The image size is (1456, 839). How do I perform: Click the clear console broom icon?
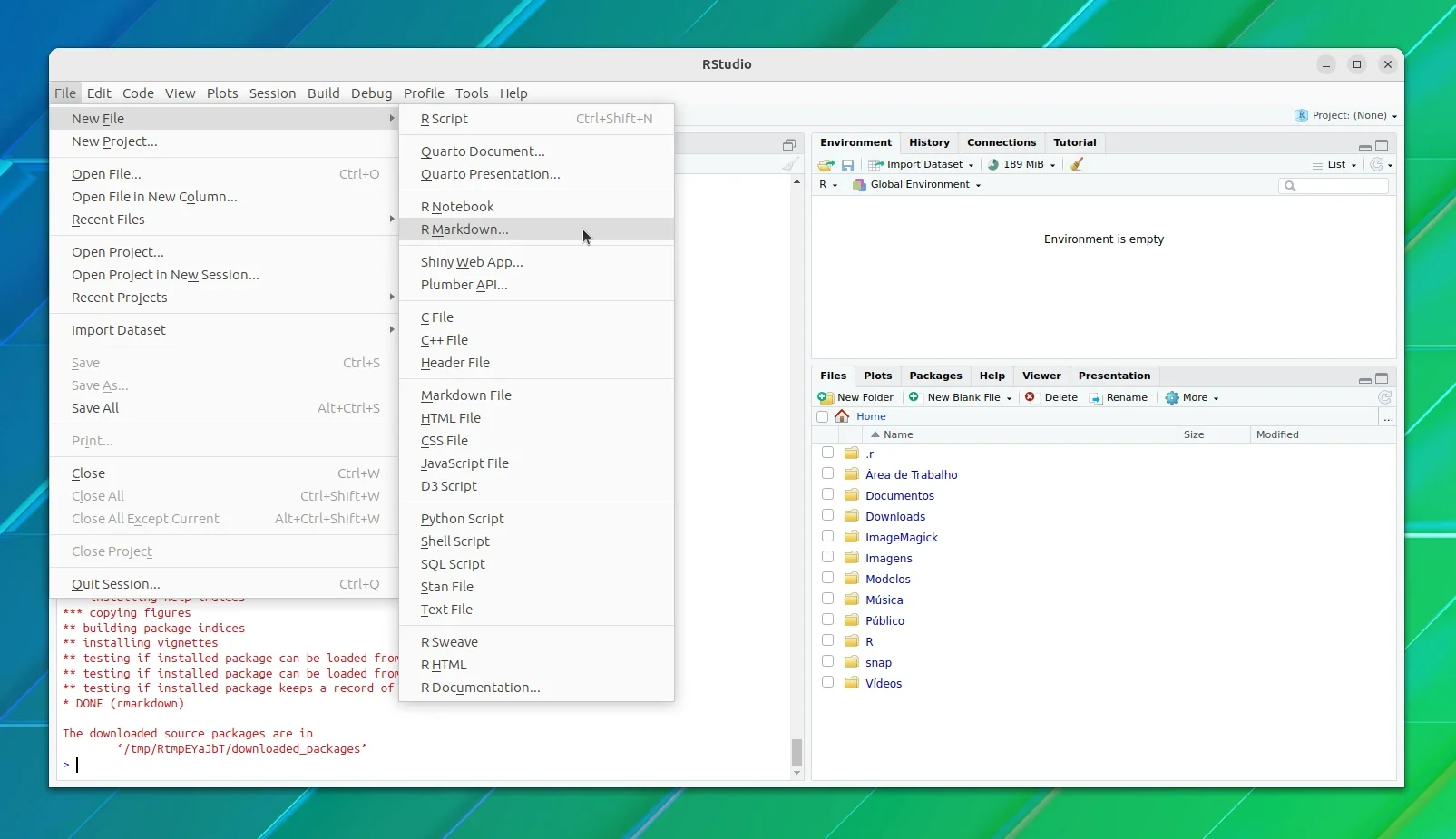tap(791, 164)
